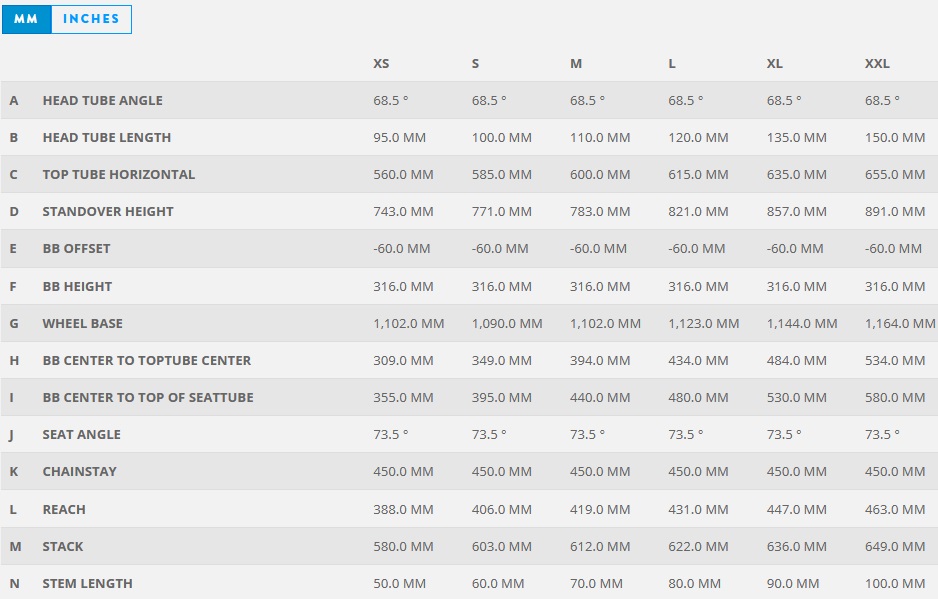The image size is (938, 599).
Task: Click the 1,164.0 MM wheel base value
Action: point(900,324)
